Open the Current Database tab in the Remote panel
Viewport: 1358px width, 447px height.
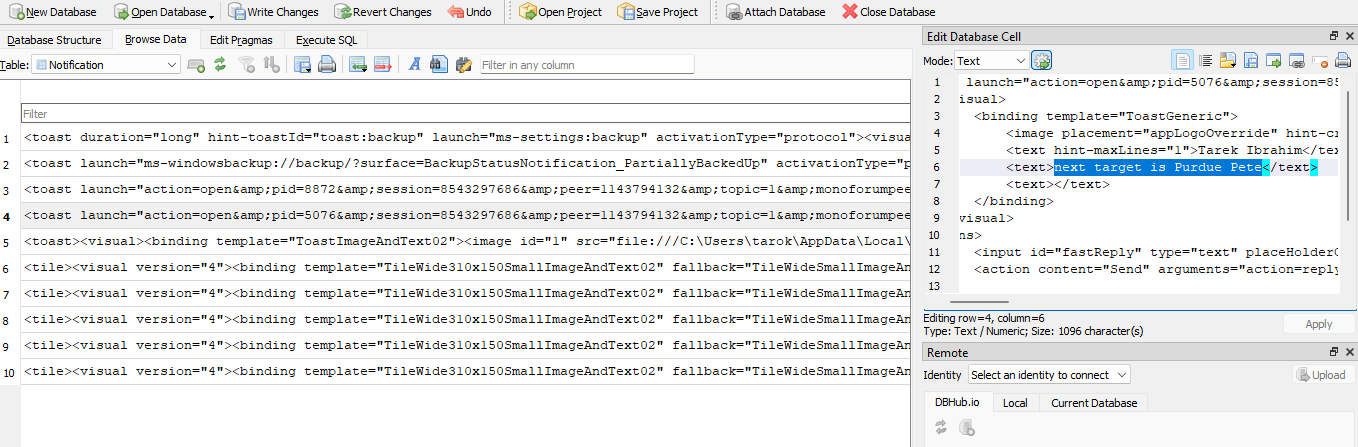point(1094,403)
